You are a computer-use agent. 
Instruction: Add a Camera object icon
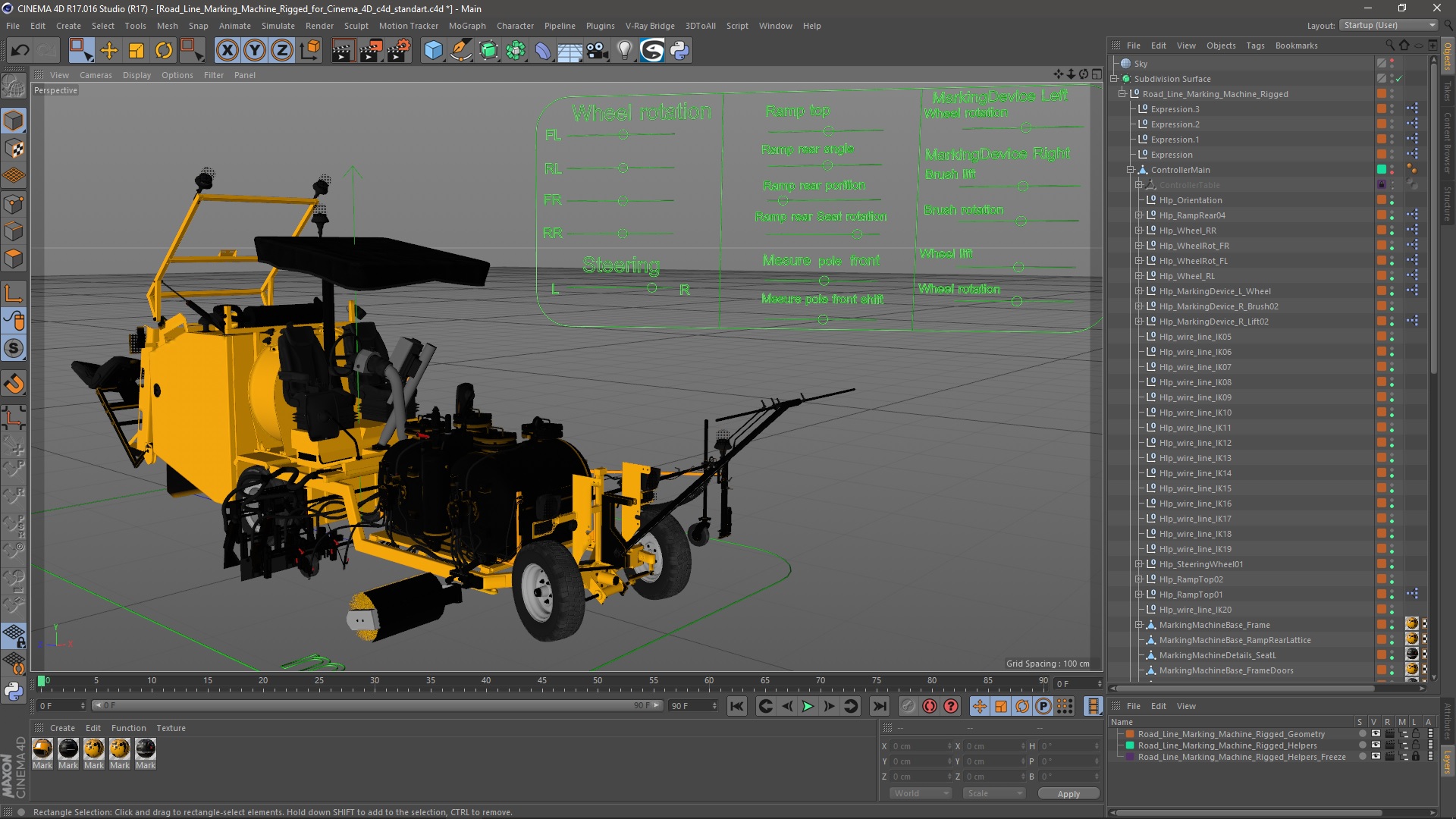coord(598,51)
